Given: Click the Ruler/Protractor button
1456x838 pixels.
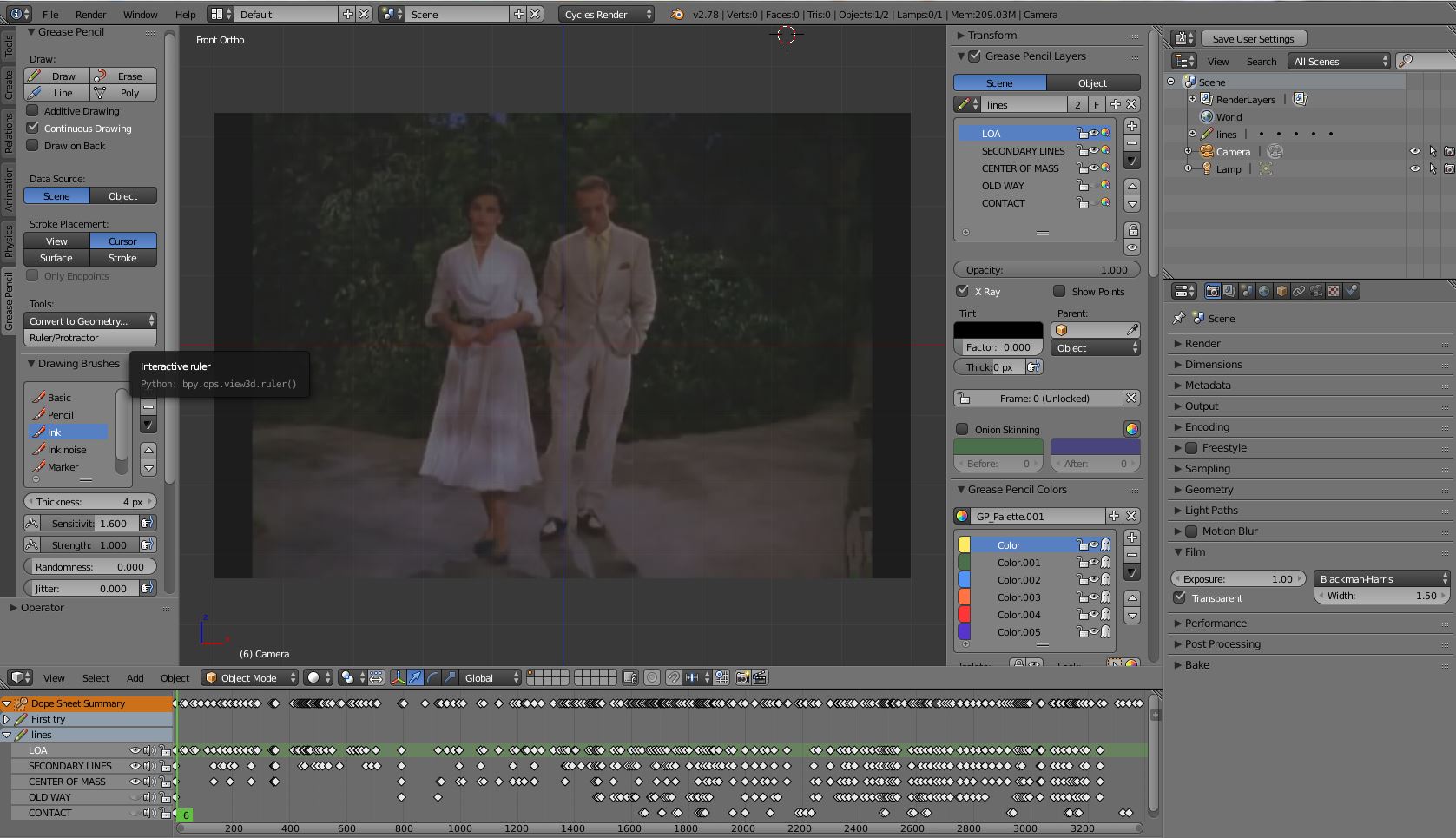Looking at the screenshot, I should click(90, 338).
